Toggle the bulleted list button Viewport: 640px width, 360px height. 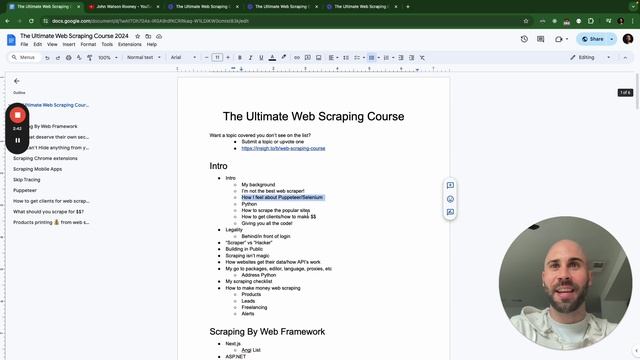point(371,58)
